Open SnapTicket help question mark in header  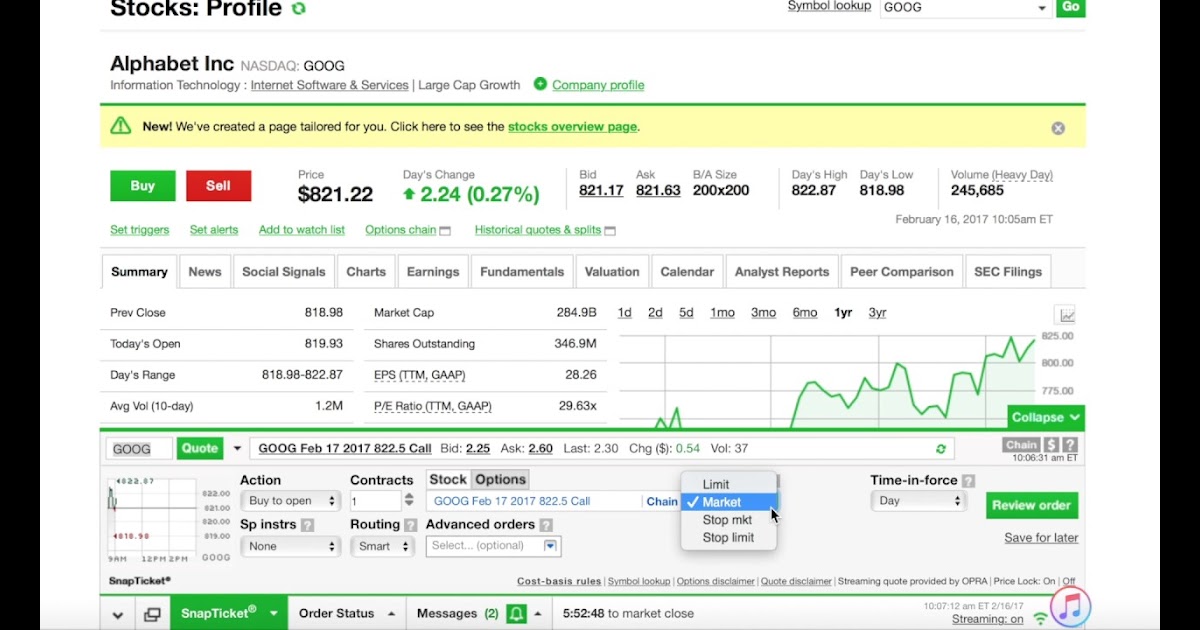pos(1070,445)
